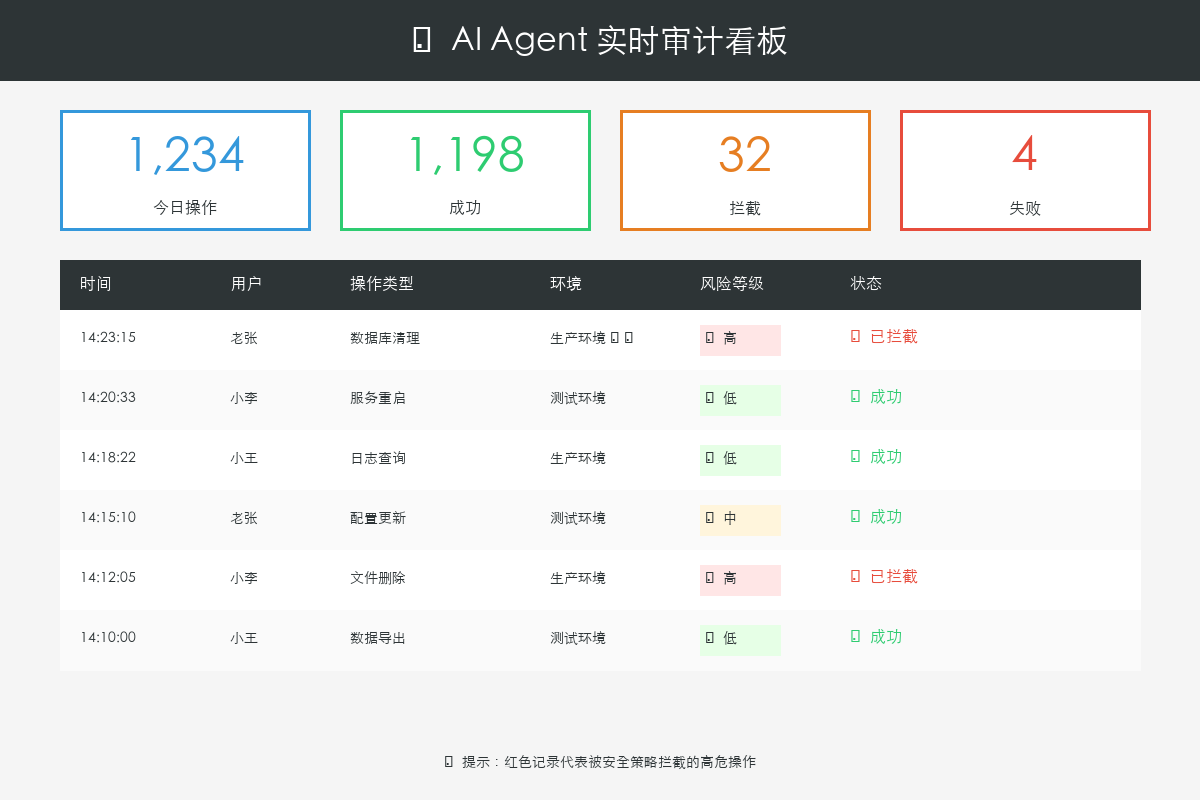Click the 高 risk badge for 文件删除
This screenshot has width=1200, height=800.
click(x=740, y=580)
